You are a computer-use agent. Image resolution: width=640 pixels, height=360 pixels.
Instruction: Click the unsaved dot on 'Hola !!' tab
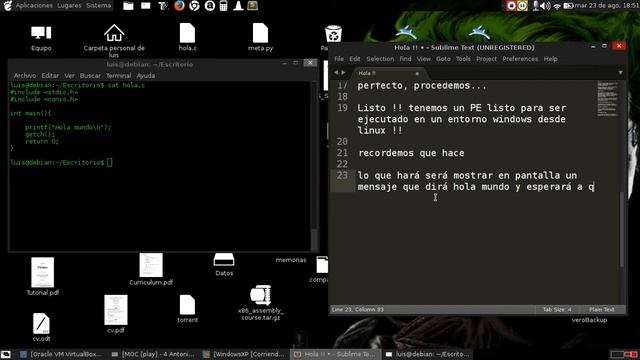pyautogui.click(x=417, y=73)
